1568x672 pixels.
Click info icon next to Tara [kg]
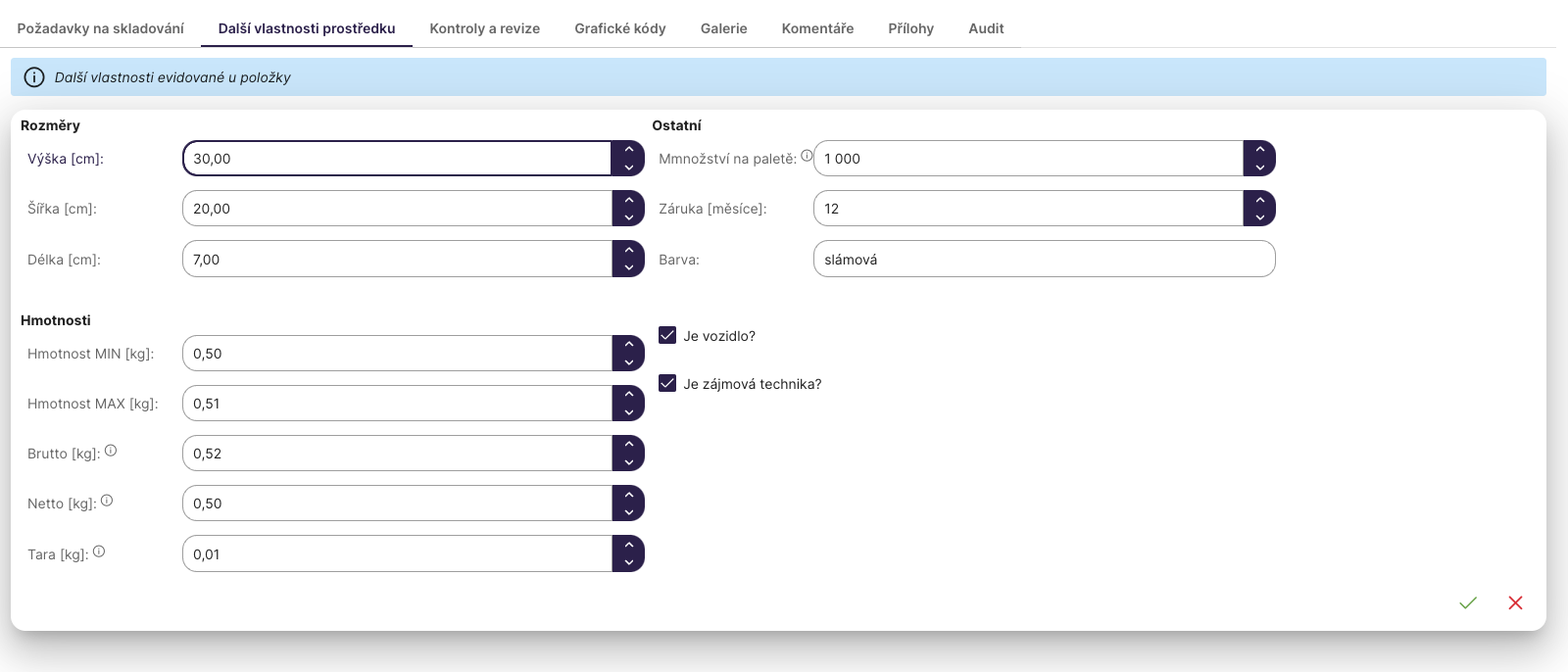99,552
